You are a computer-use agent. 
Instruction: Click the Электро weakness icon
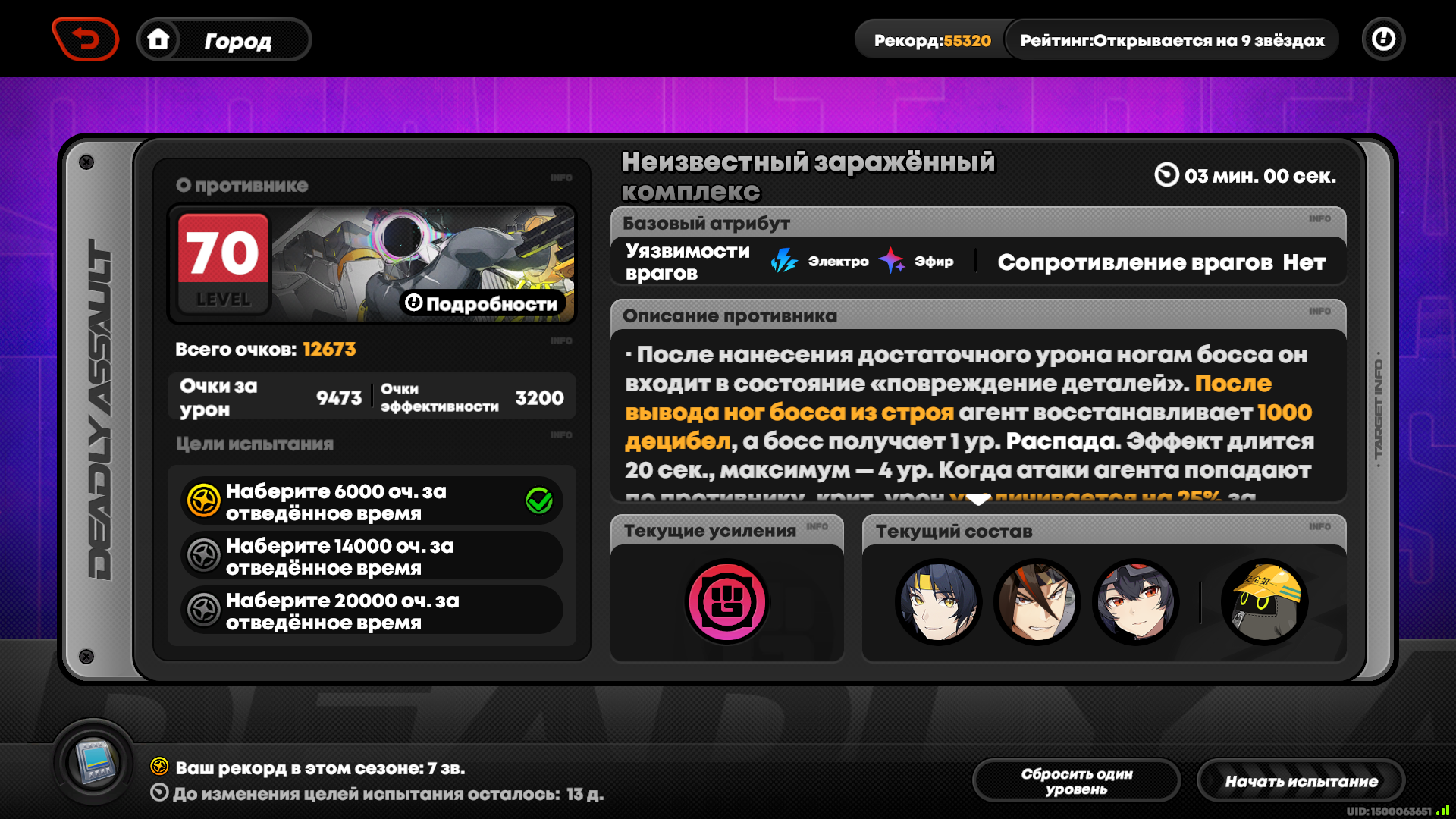pos(784,261)
